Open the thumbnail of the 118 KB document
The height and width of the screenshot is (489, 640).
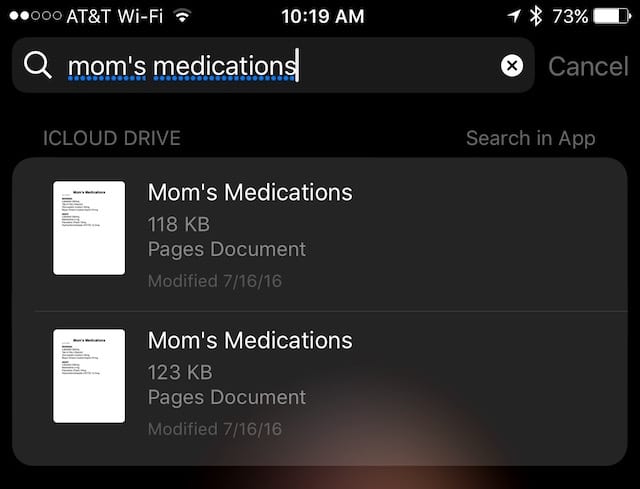(x=89, y=228)
